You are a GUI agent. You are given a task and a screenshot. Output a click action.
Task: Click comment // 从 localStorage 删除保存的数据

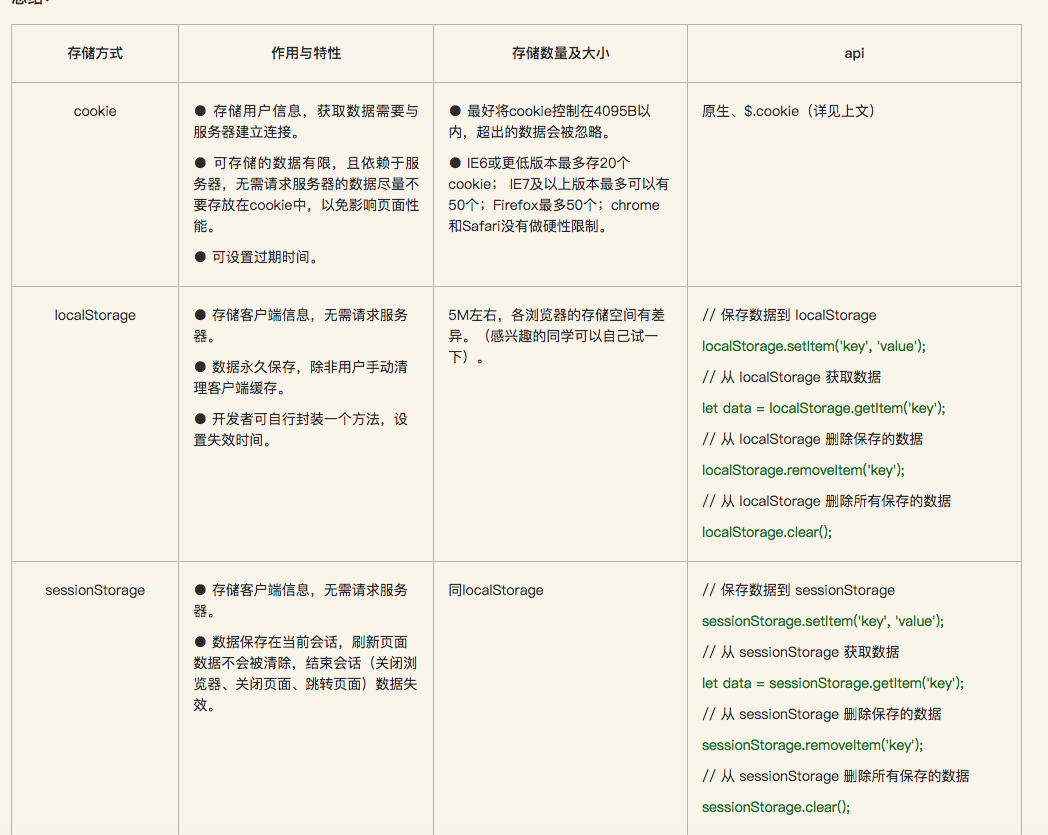(813, 439)
